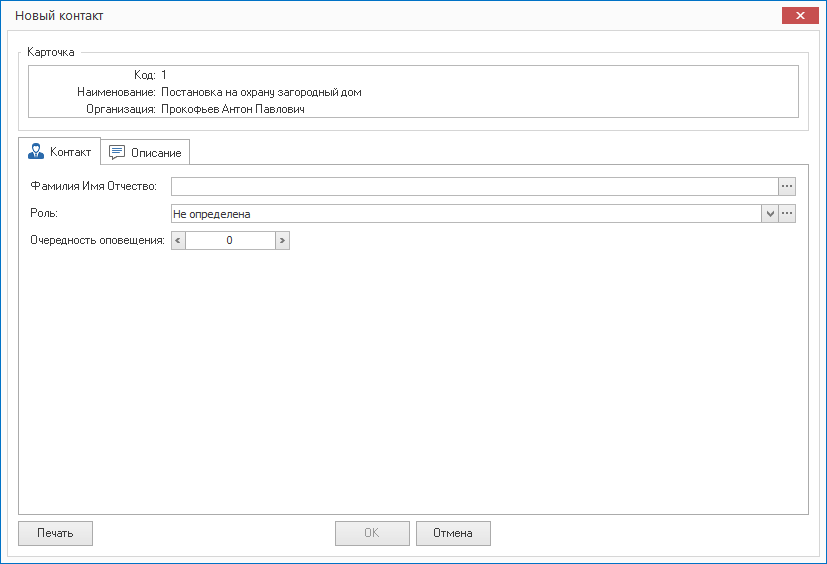Click the Роль combo box showing Не определена
Screen dimensions: 827x564
466,214
